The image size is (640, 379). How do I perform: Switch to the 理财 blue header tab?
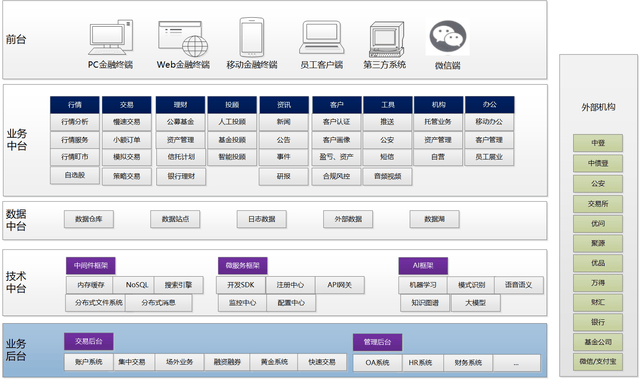(x=180, y=105)
